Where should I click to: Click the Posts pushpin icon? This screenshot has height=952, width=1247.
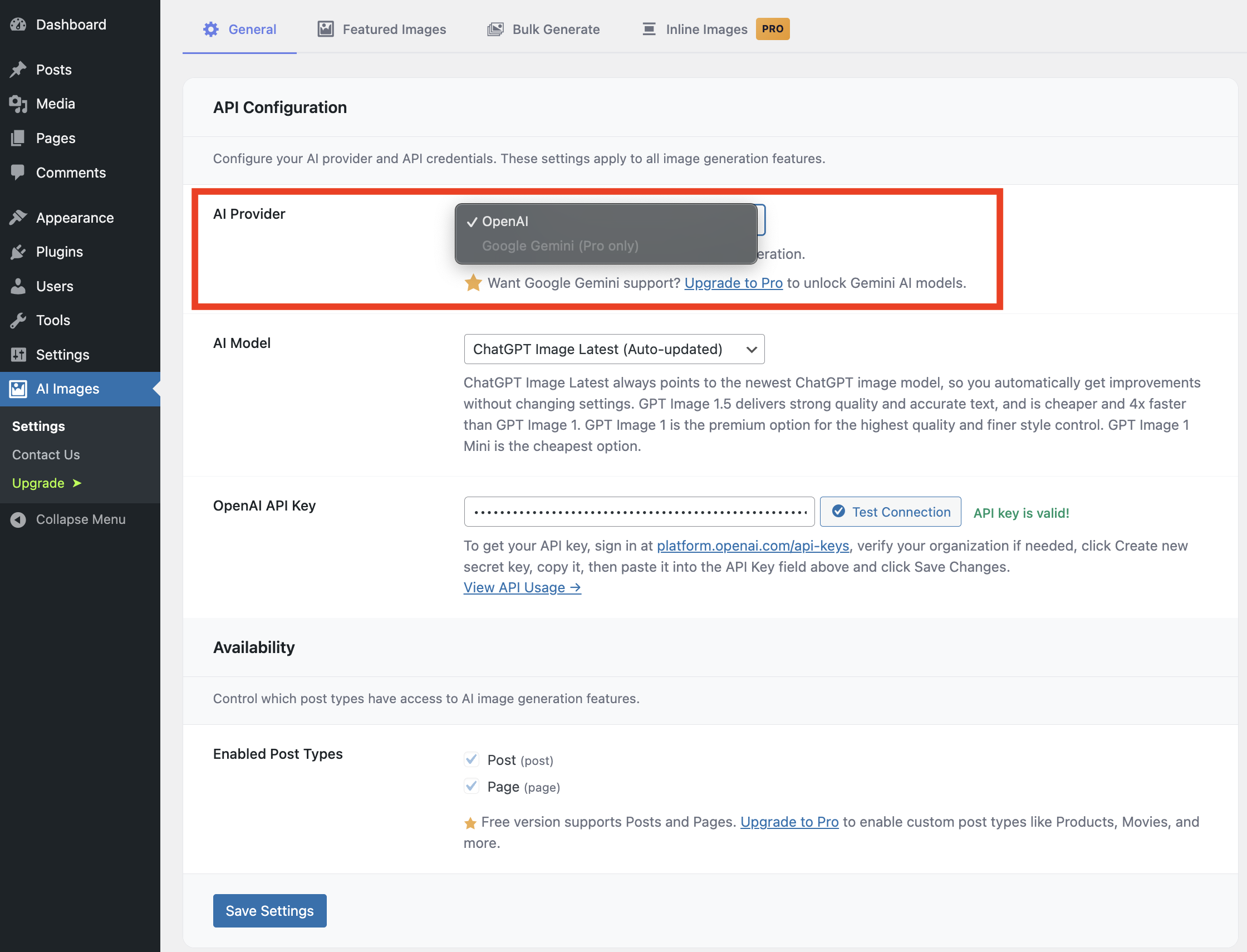coord(18,69)
